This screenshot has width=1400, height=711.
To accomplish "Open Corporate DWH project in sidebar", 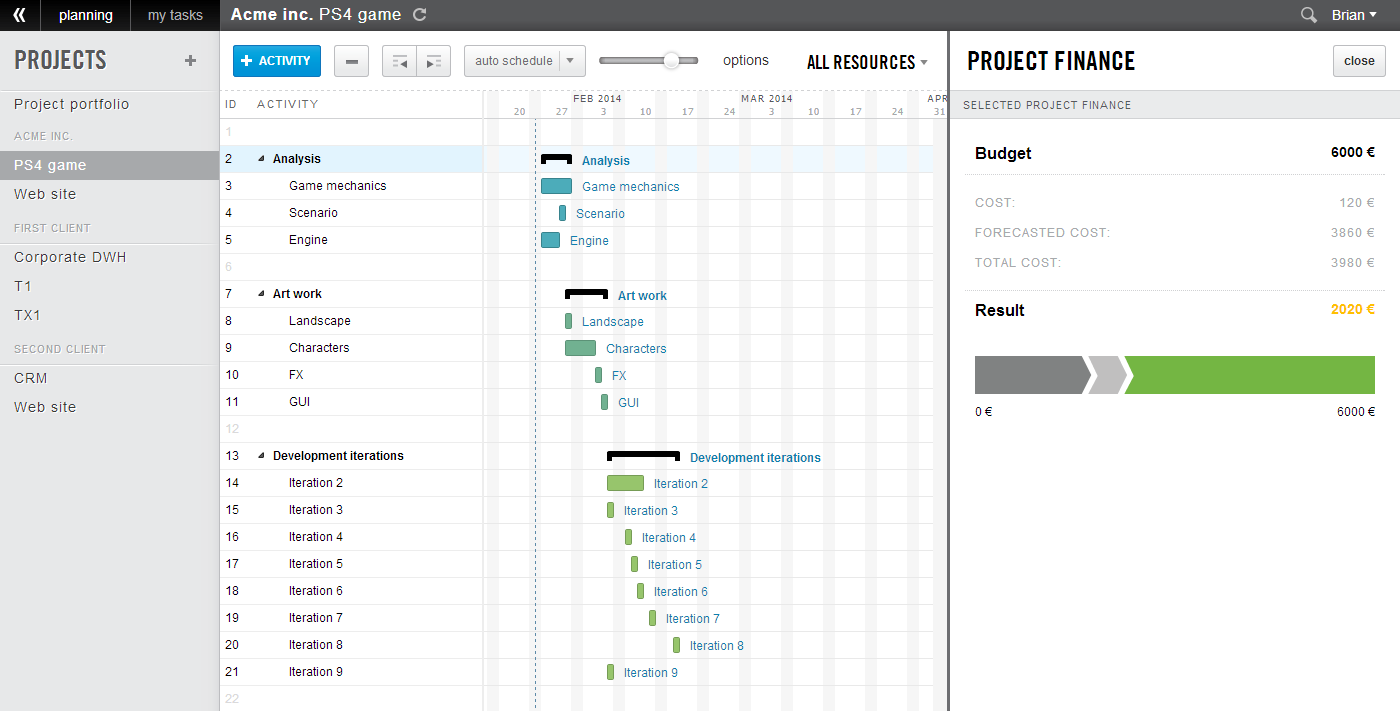I will coord(70,257).
